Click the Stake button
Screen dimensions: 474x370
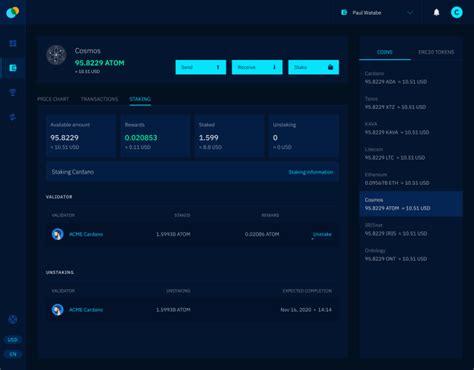(x=313, y=67)
